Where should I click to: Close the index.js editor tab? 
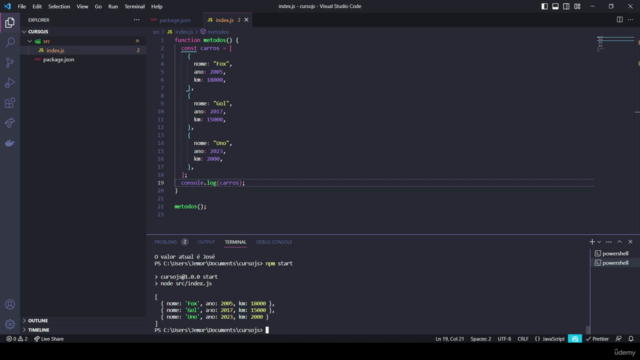click(x=246, y=20)
